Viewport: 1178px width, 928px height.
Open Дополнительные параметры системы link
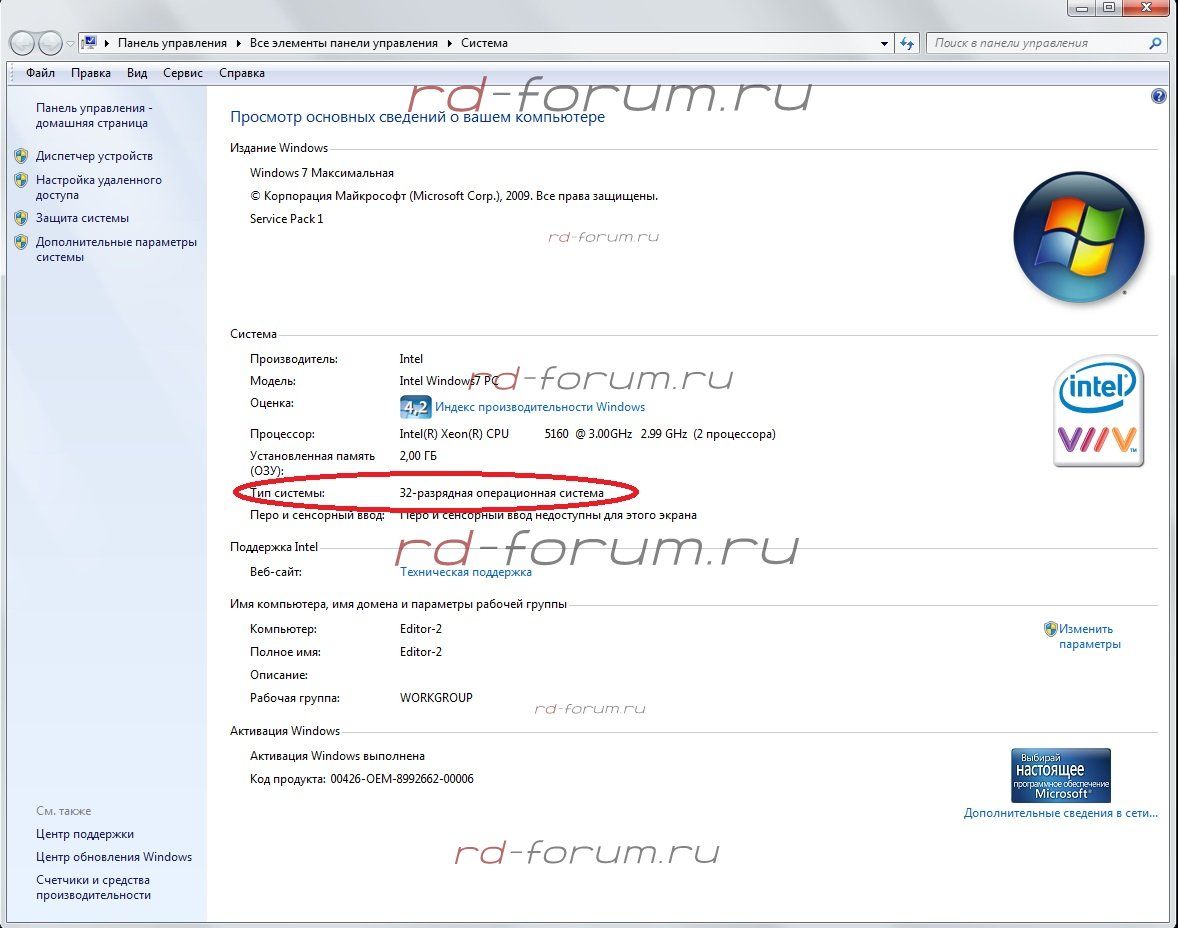(x=116, y=249)
